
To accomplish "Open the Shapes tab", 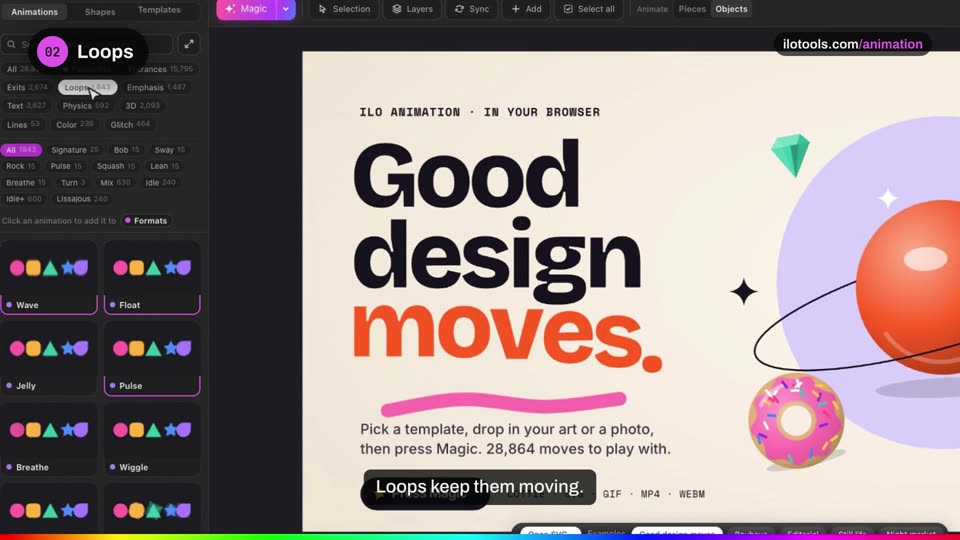I will pos(100,12).
